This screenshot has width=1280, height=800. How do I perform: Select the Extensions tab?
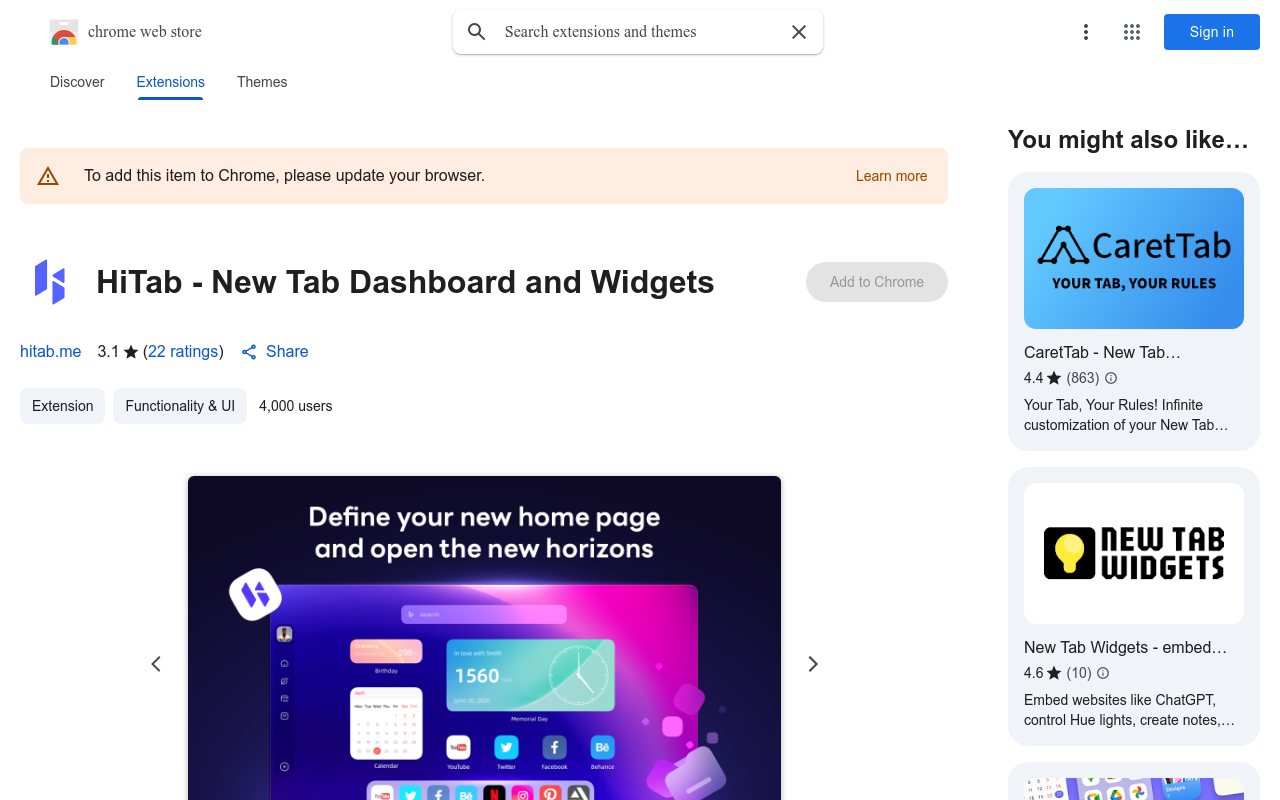point(171,82)
